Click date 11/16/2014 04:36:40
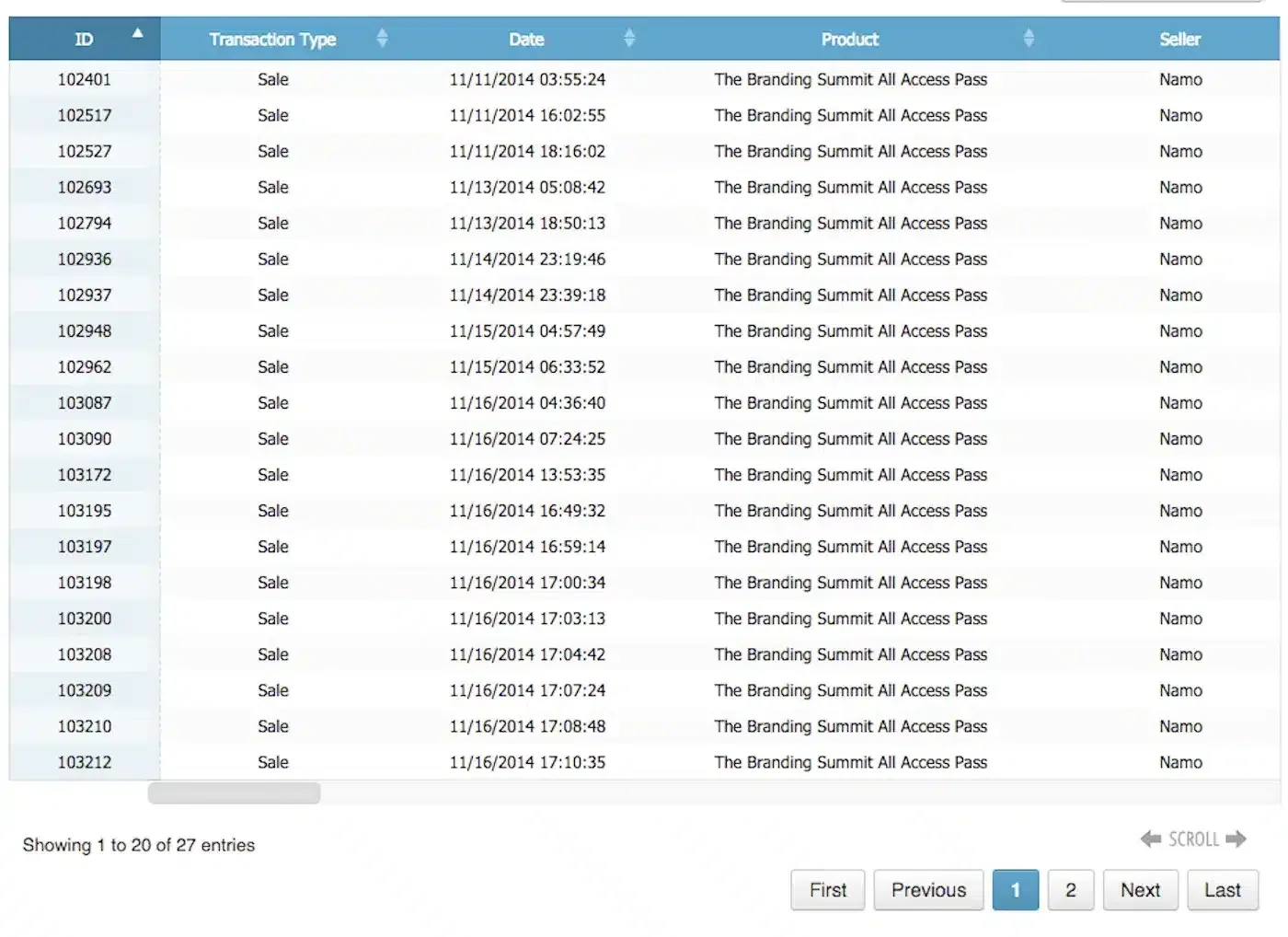Viewport: 1288px width, 937px height. 527,402
